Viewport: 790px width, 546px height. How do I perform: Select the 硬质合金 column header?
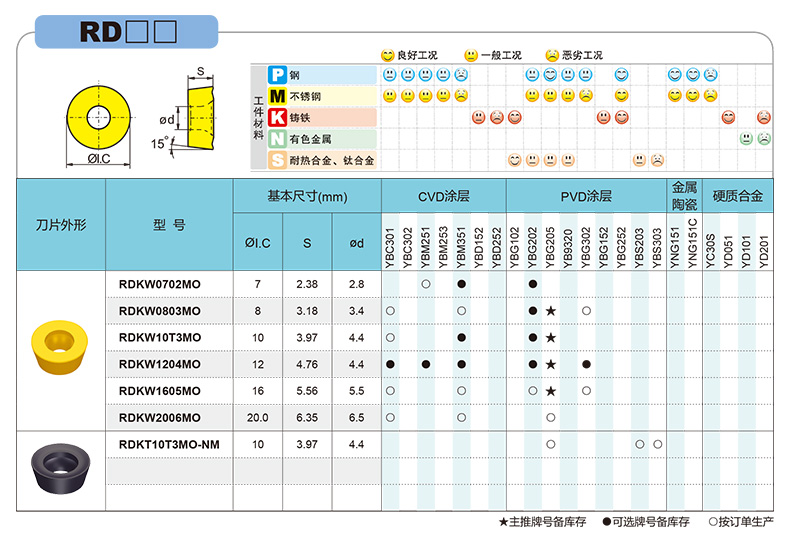pos(737,197)
